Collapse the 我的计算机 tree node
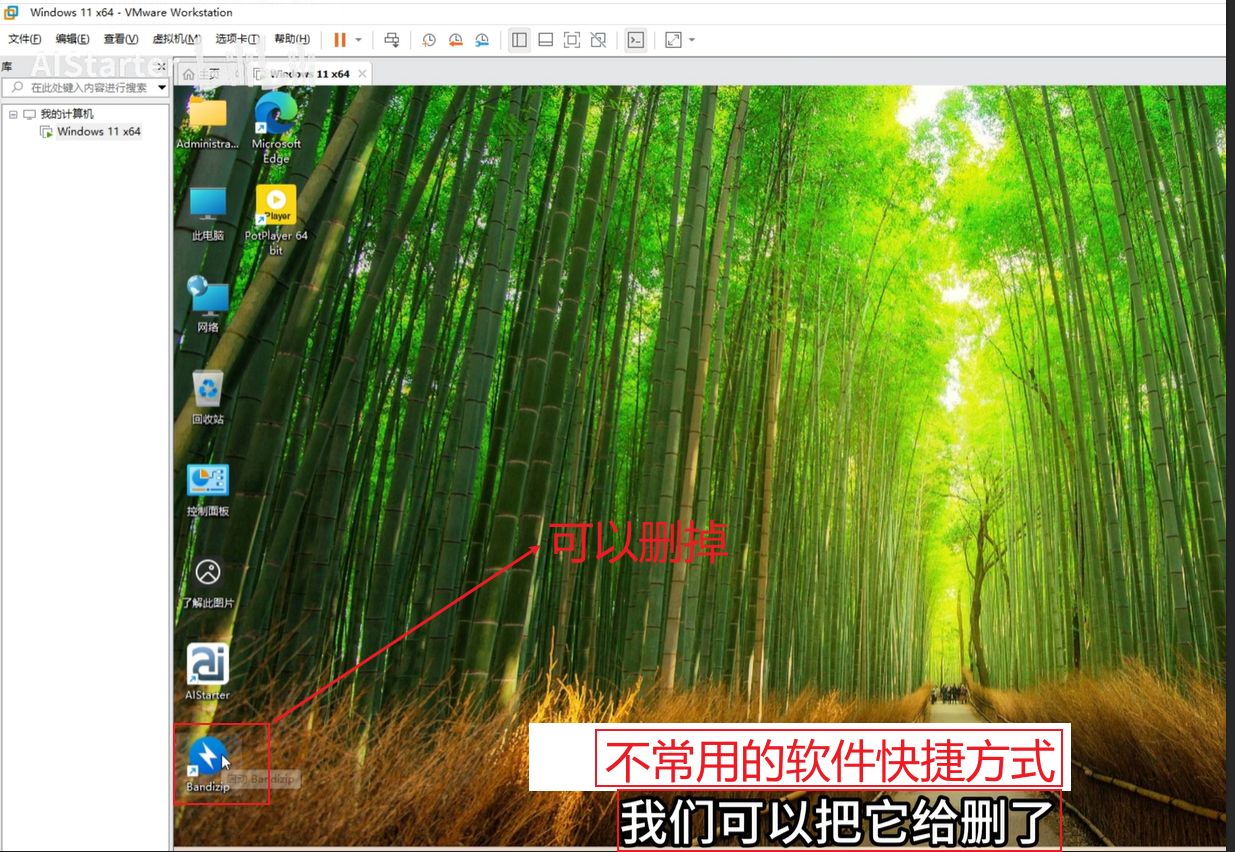 pos(13,114)
